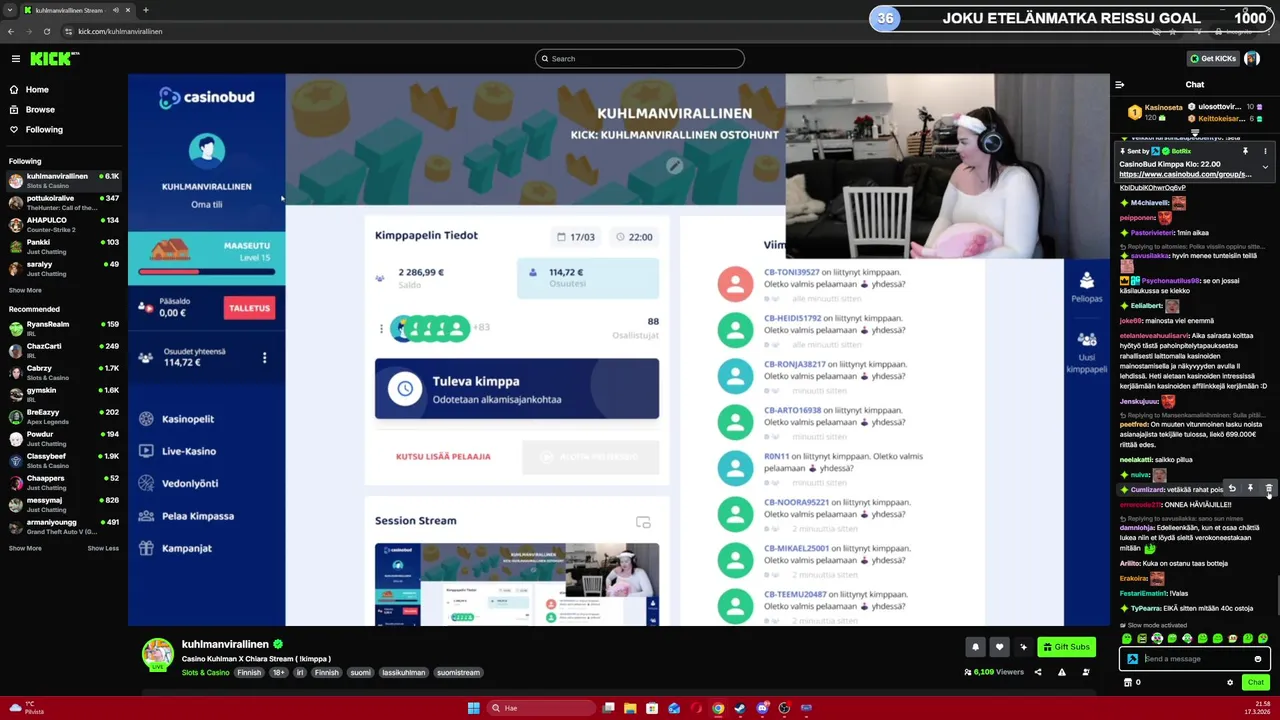Pin the Cumlizard chat message
The image size is (1280, 720).
pyautogui.click(x=1250, y=489)
